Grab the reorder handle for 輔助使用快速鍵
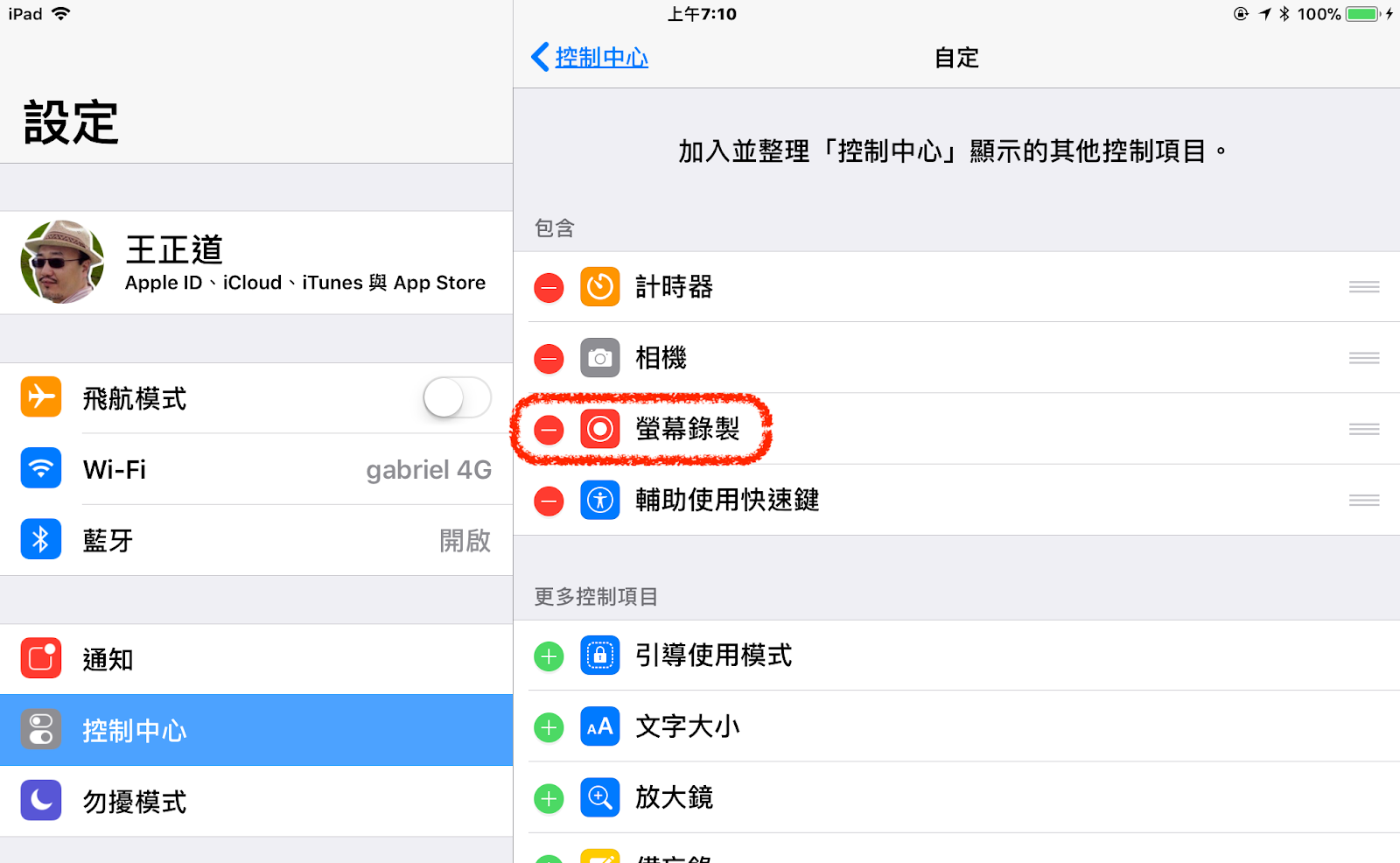Screen dimensions: 1400x863 pyautogui.click(x=1364, y=501)
